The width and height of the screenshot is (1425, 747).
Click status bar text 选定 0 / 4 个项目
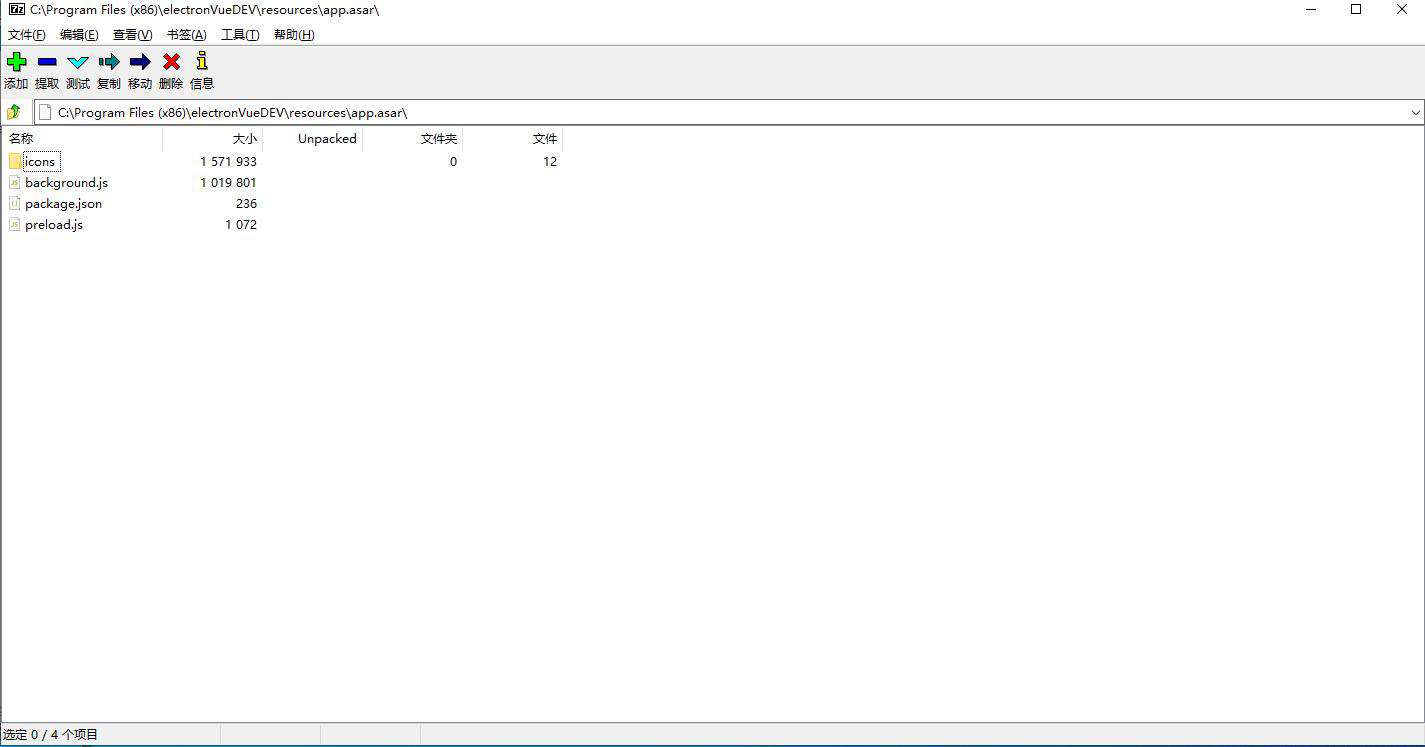tap(50, 735)
